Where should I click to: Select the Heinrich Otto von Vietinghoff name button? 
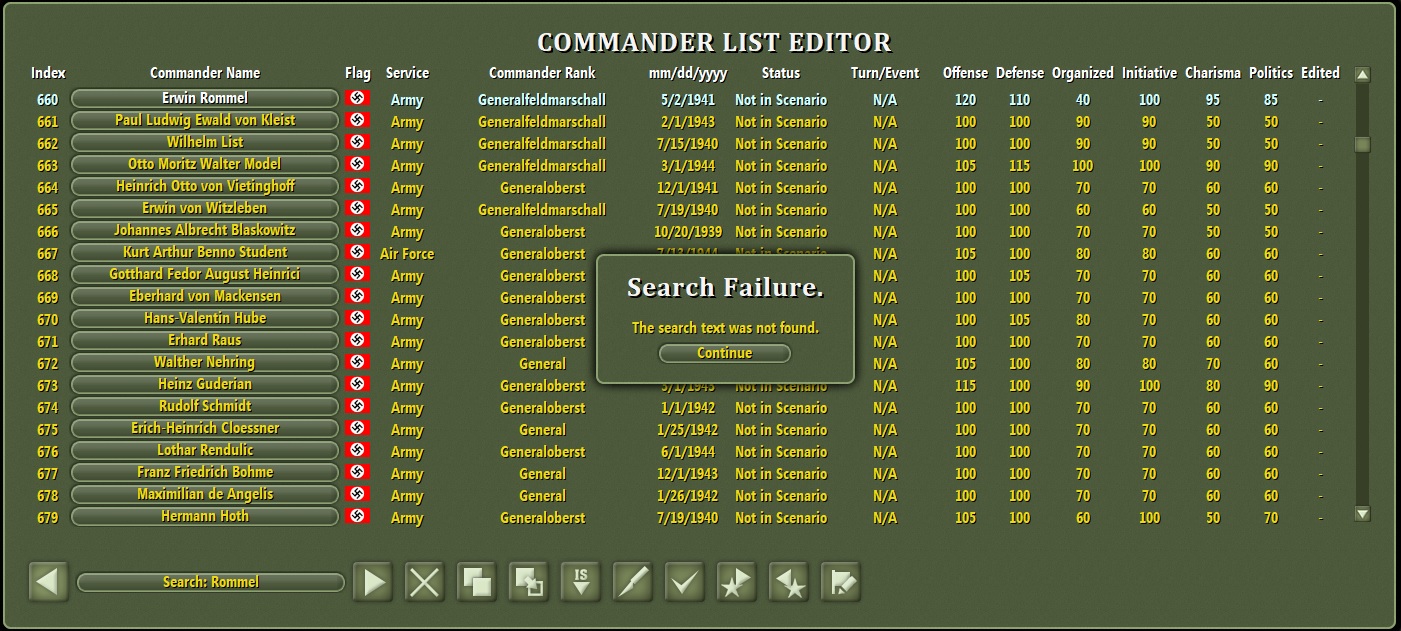click(205, 186)
